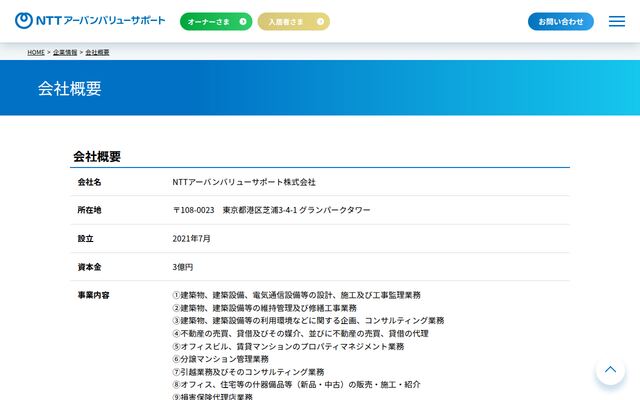Open 企業情報 breadcrumb link
This screenshot has height=400, width=640.
[x=65, y=52]
